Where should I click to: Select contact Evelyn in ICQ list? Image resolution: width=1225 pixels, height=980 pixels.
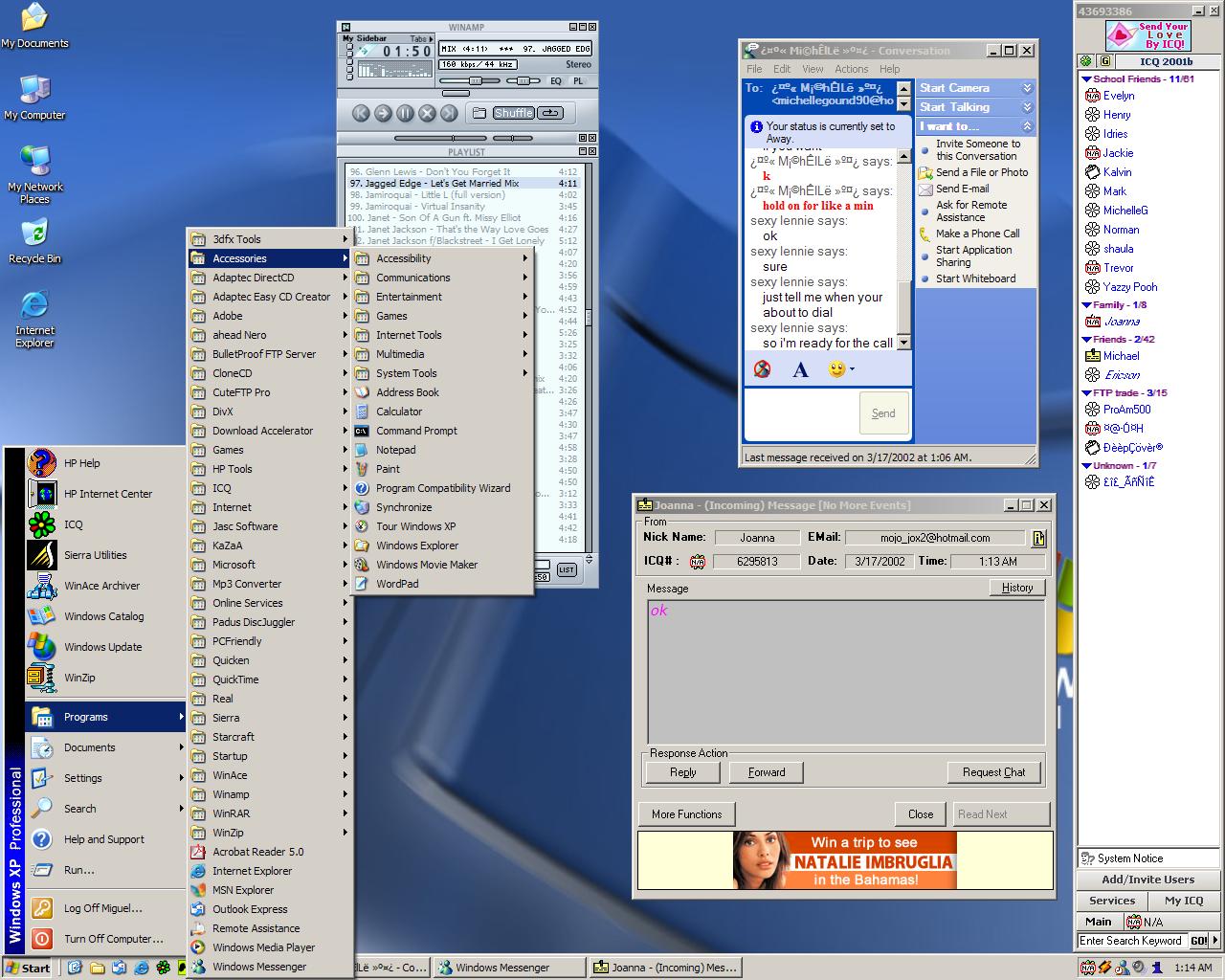[x=1119, y=96]
